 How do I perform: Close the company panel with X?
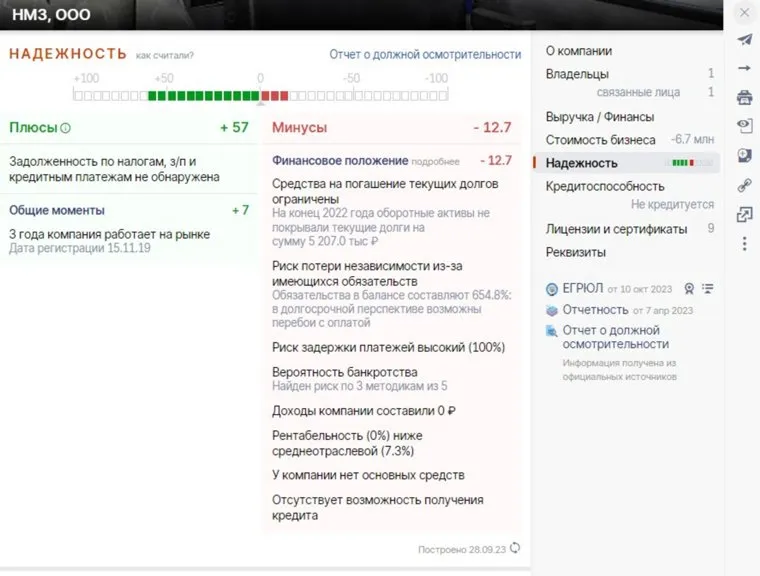(x=744, y=12)
